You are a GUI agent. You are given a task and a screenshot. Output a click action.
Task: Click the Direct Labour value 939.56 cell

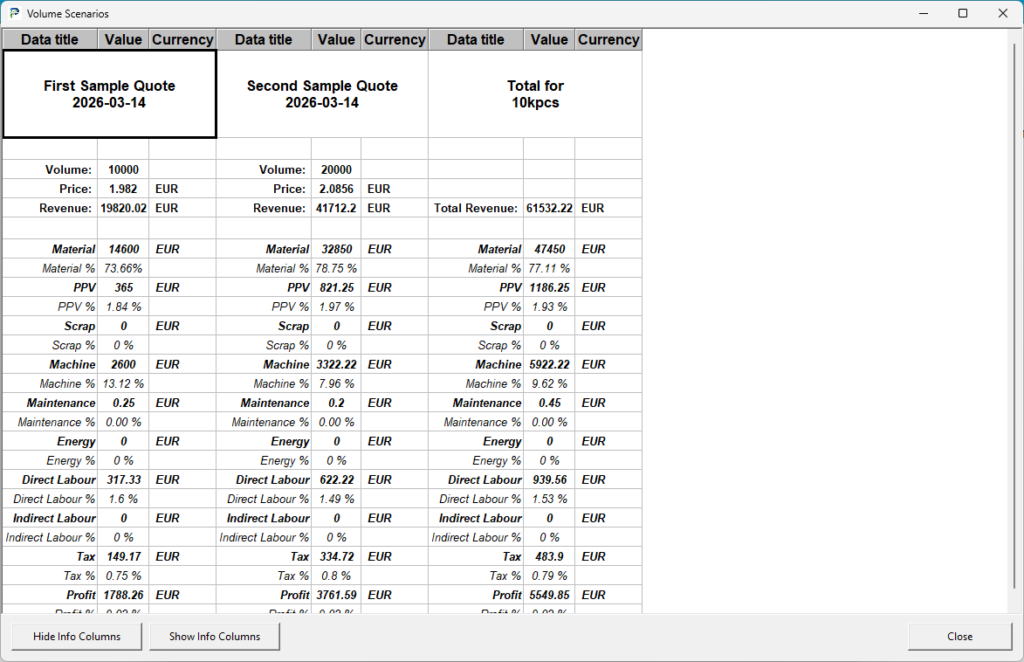click(549, 480)
